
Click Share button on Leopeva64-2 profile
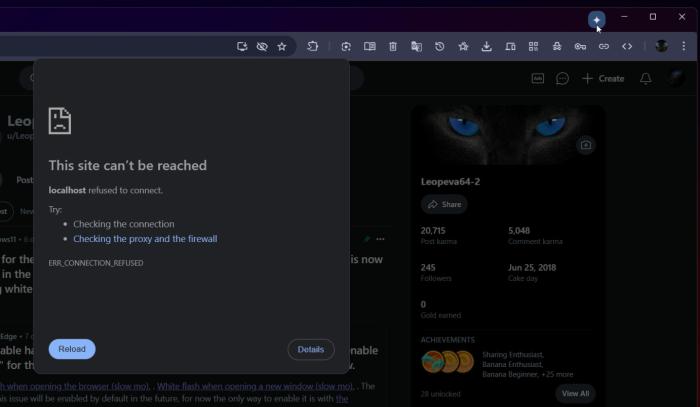[444, 204]
